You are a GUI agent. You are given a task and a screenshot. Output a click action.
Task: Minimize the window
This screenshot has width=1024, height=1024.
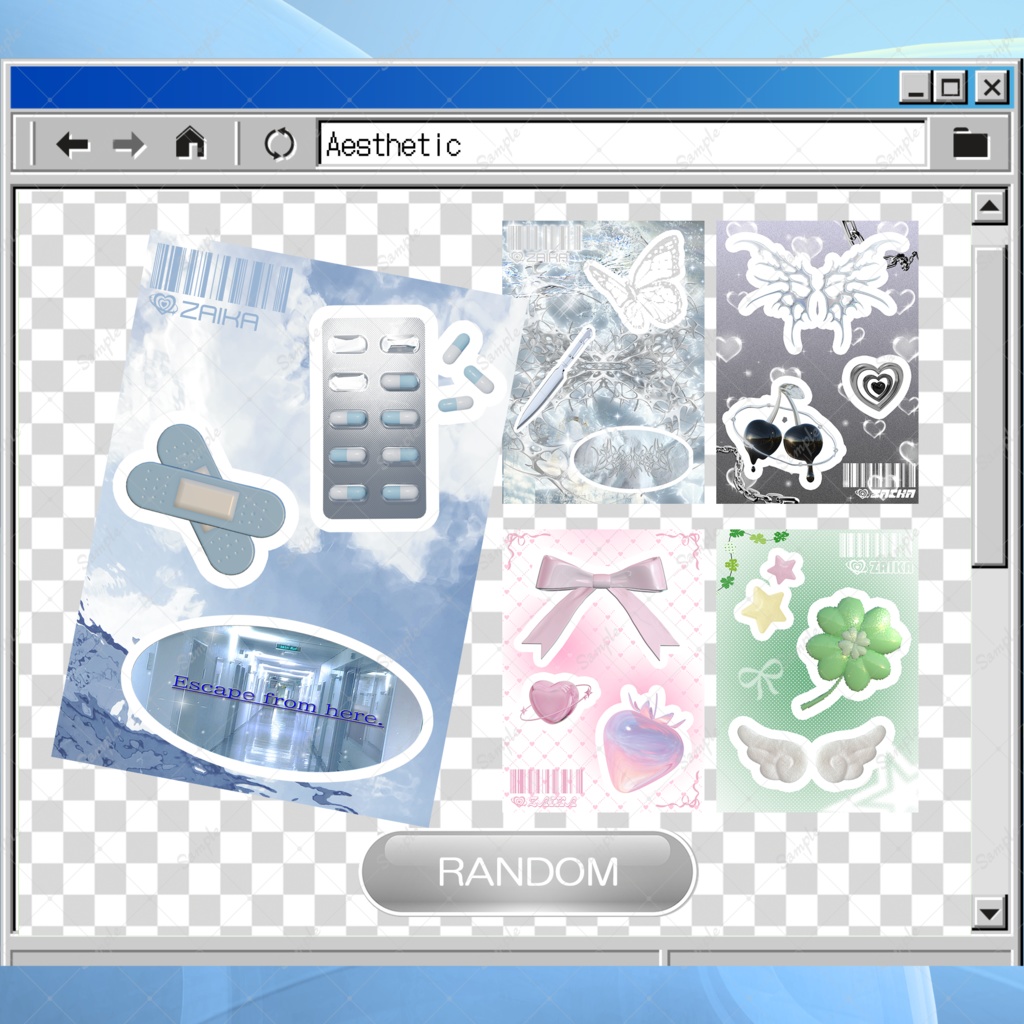915,87
